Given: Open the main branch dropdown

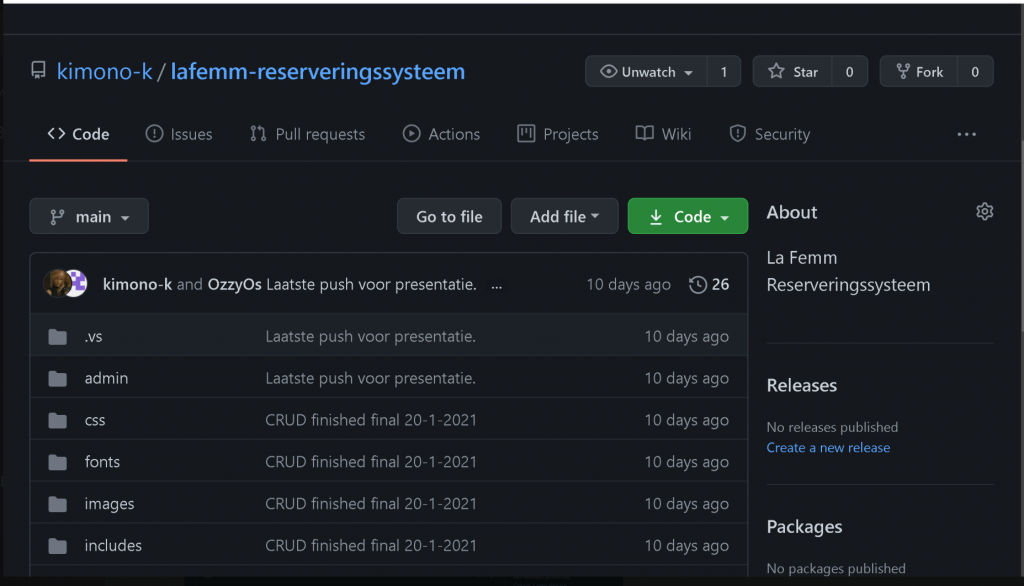Looking at the screenshot, I should [89, 216].
